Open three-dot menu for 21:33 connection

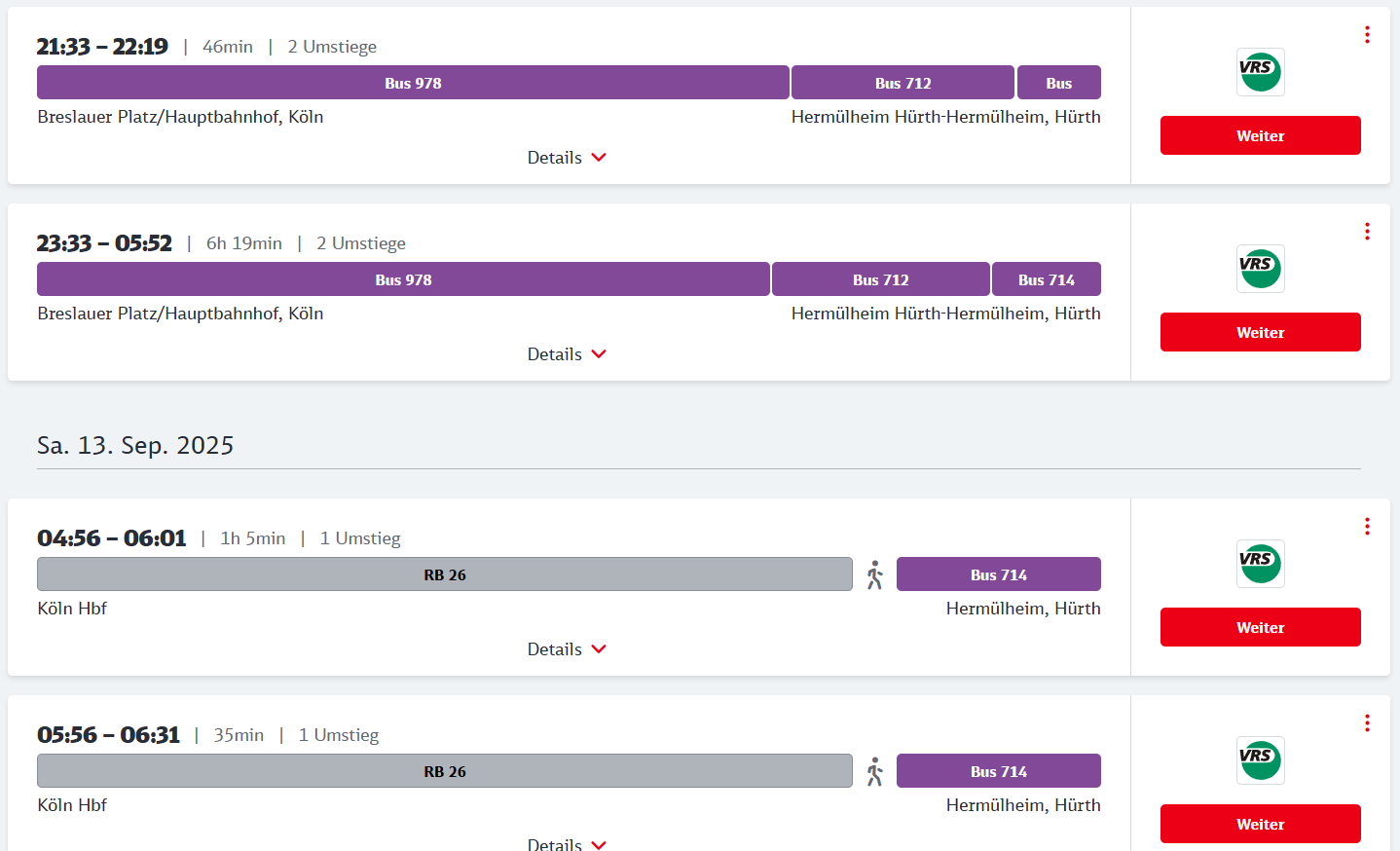pyautogui.click(x=1367, y=35)
